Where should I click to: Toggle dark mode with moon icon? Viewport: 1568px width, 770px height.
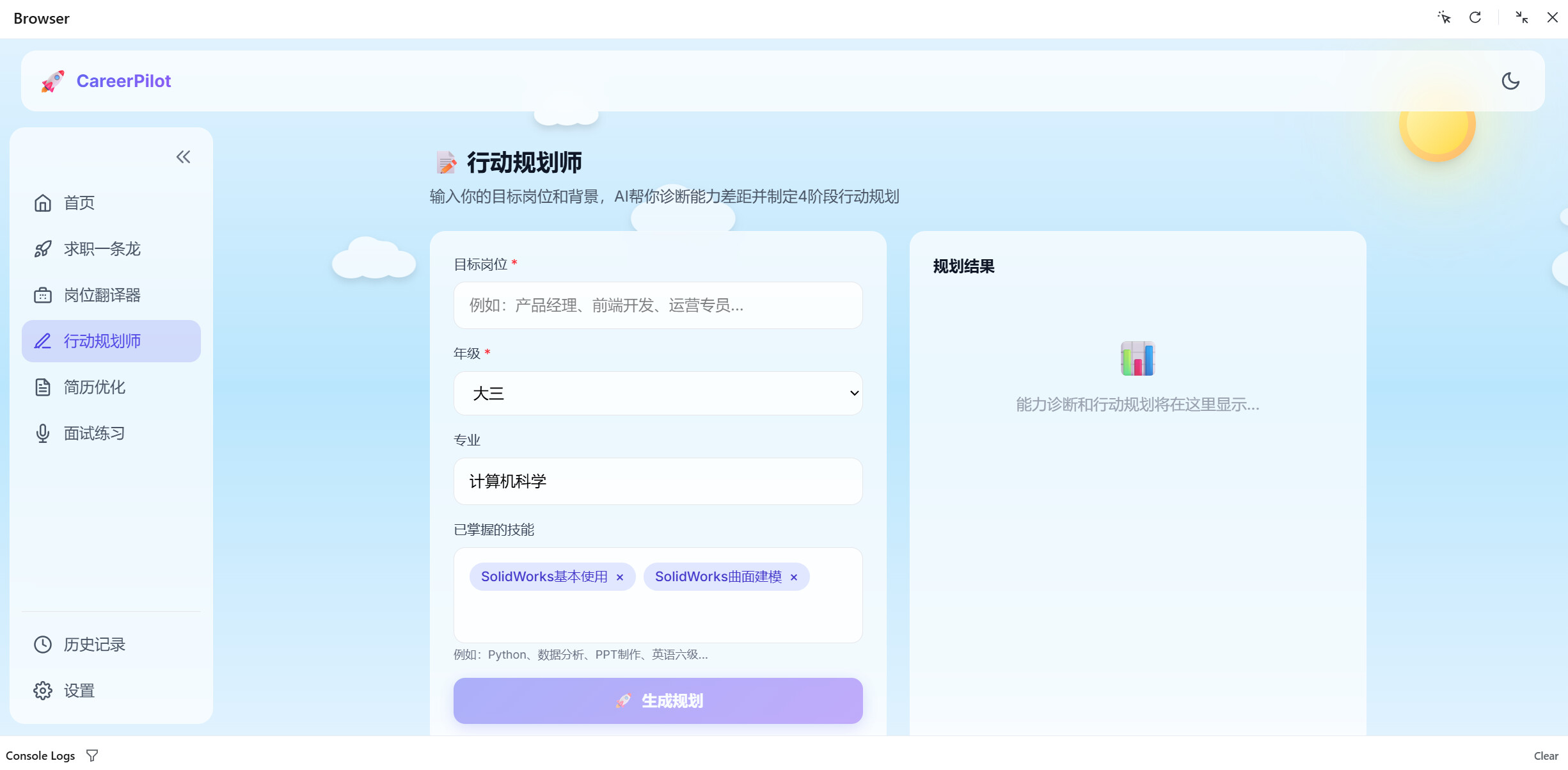pos(1510,81)
